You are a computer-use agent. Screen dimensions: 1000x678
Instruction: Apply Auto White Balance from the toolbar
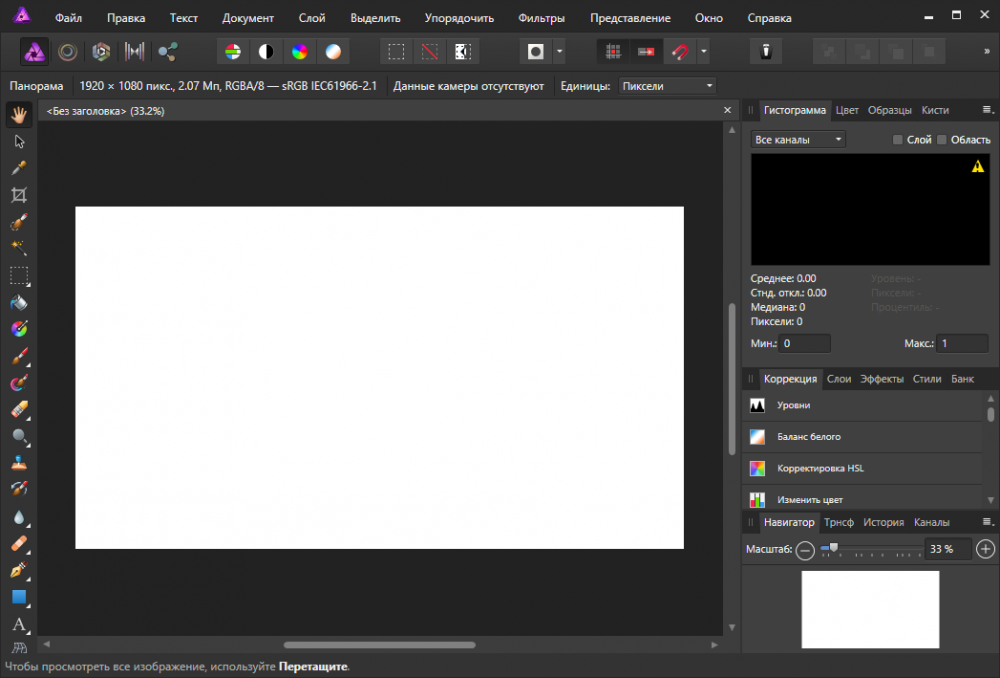click(x=333, y=52)
